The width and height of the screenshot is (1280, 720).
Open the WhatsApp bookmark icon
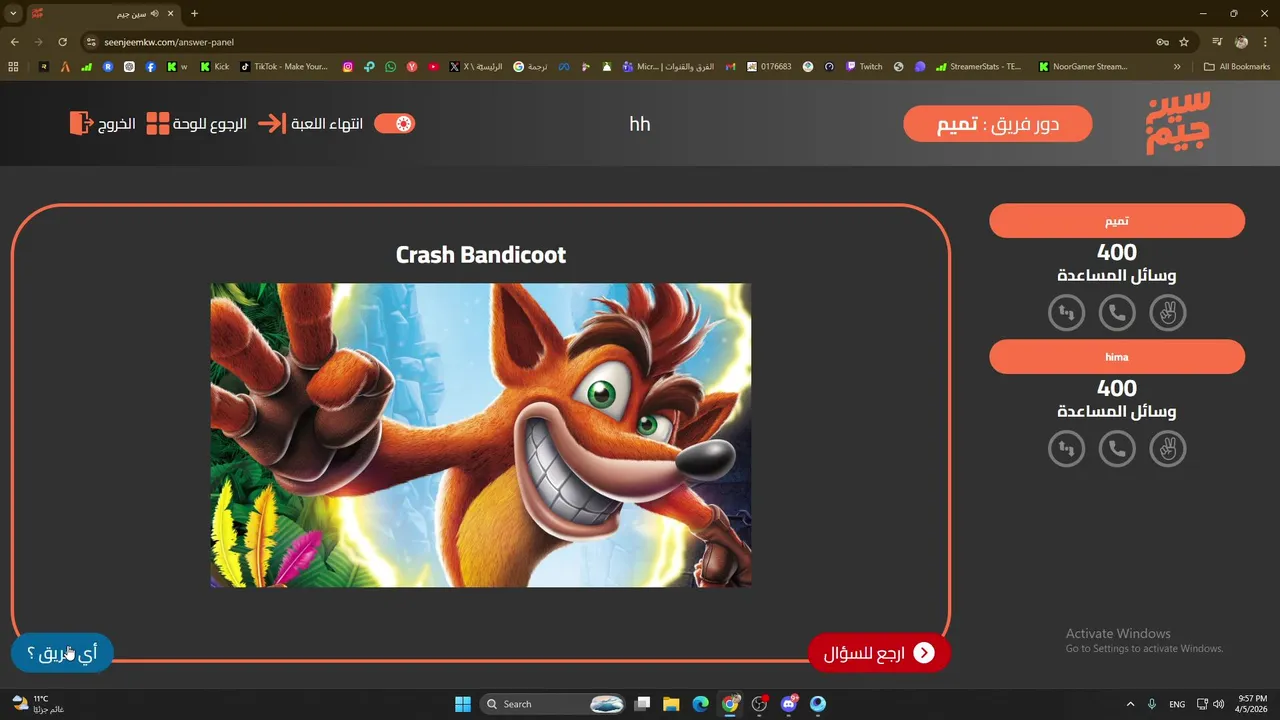coord(390,67)
